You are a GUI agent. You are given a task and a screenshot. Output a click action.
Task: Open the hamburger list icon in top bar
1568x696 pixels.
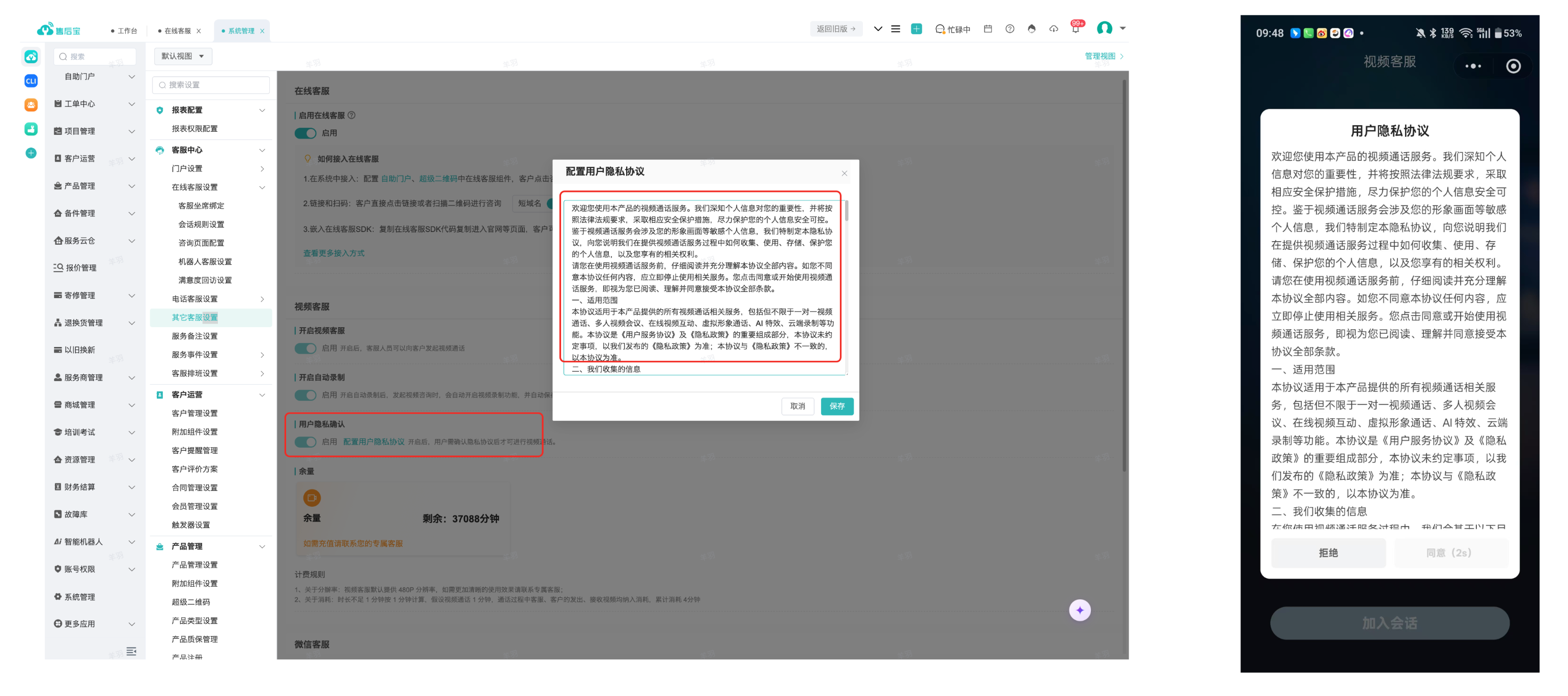click(x=895, y=28)
